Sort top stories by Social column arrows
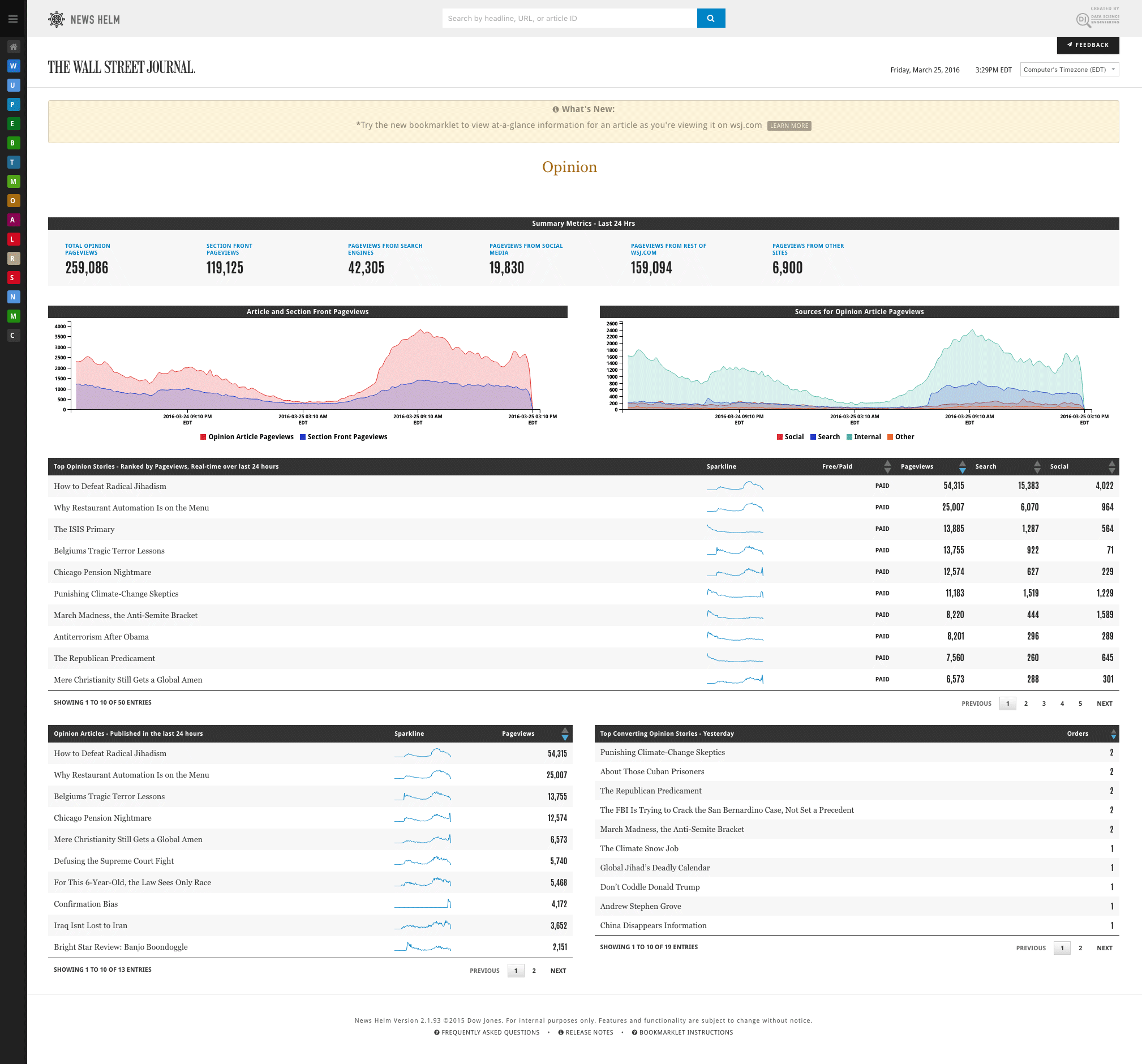 coord(1111,466)
